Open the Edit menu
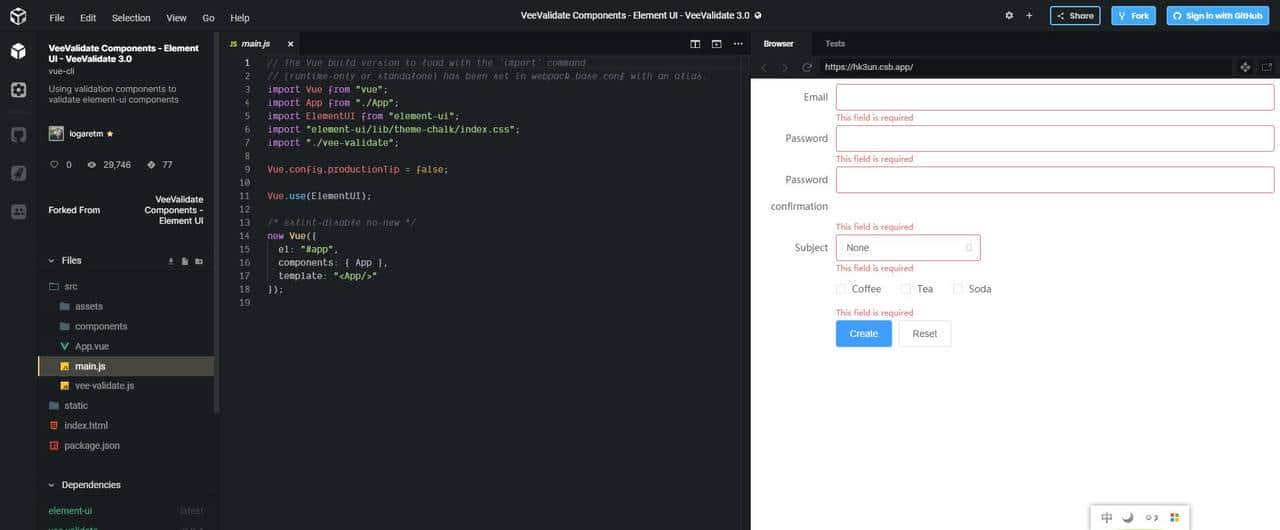 88,18
